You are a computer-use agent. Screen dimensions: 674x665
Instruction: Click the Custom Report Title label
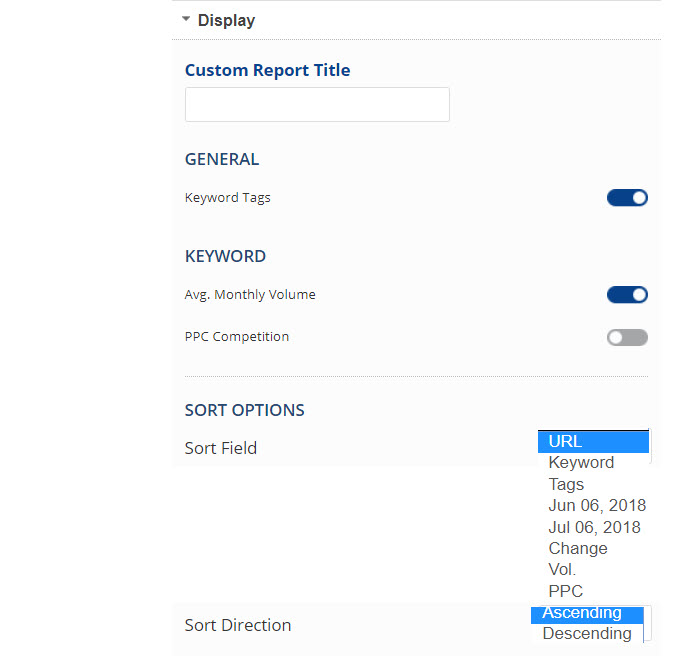point(268,70)
